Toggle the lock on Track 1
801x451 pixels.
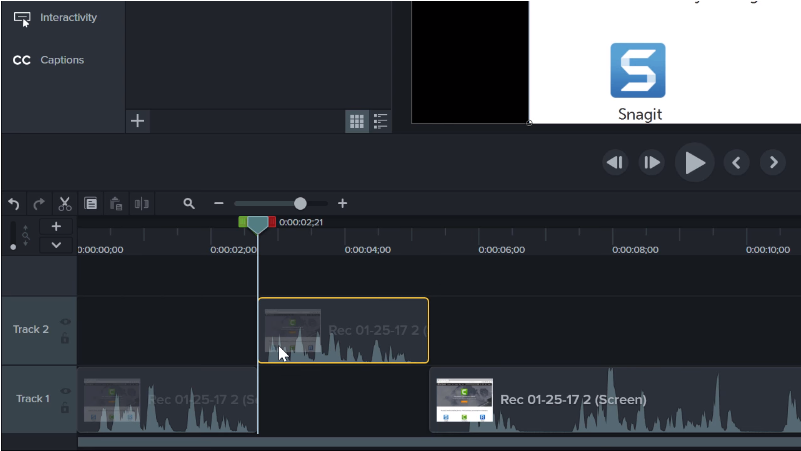pos(65,408)
